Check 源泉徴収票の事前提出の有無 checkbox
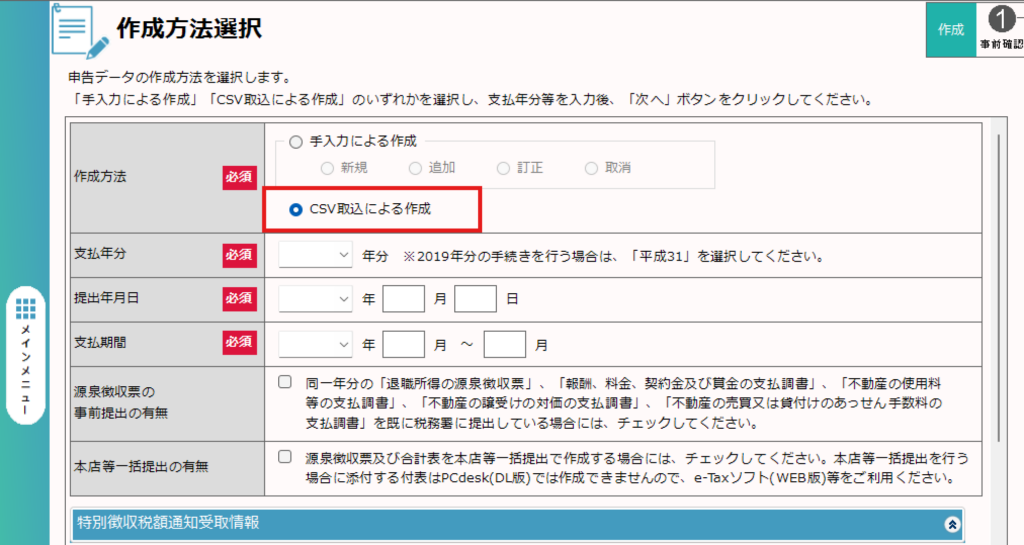 285,382
